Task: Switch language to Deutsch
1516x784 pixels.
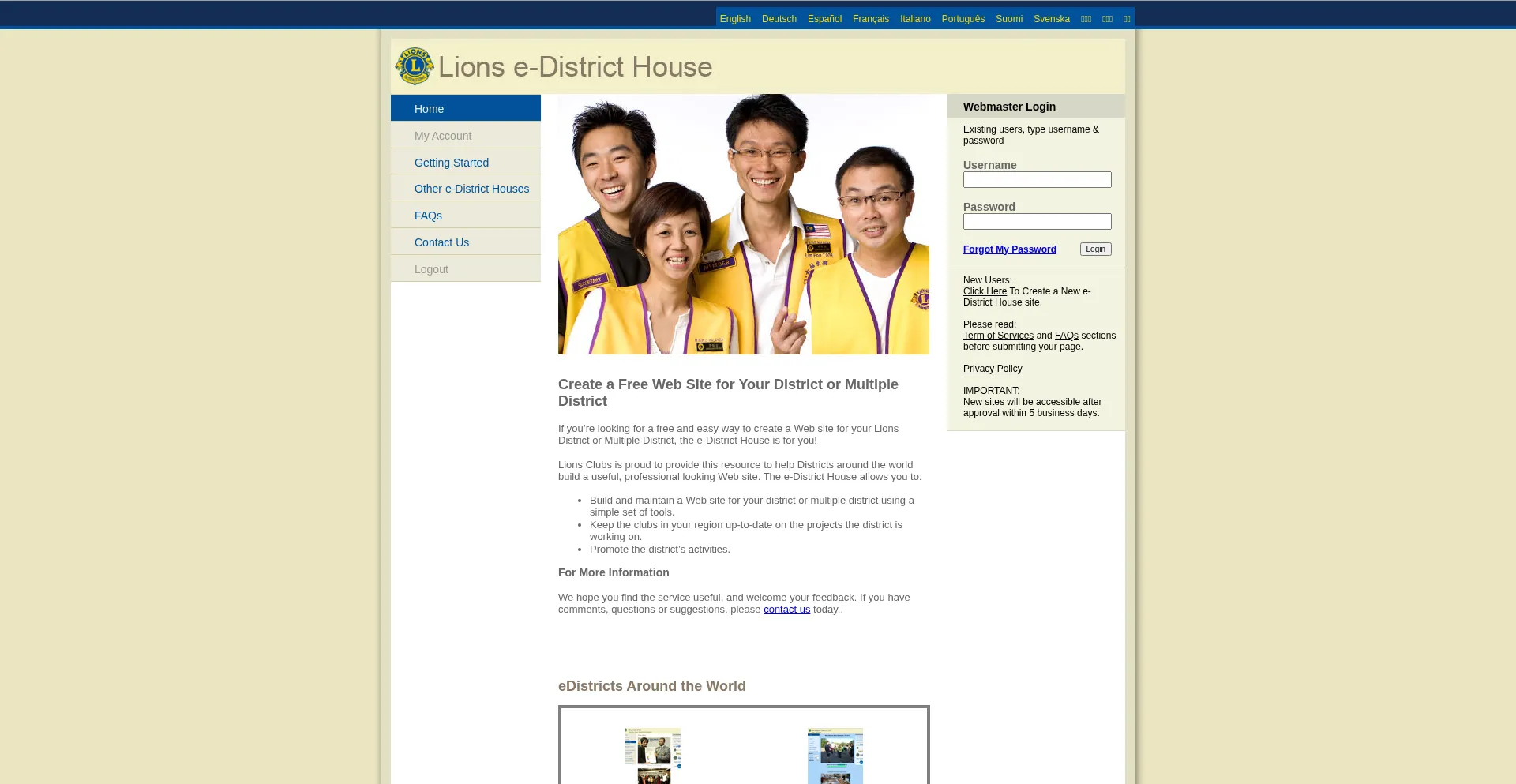Action: coord(779,19)
